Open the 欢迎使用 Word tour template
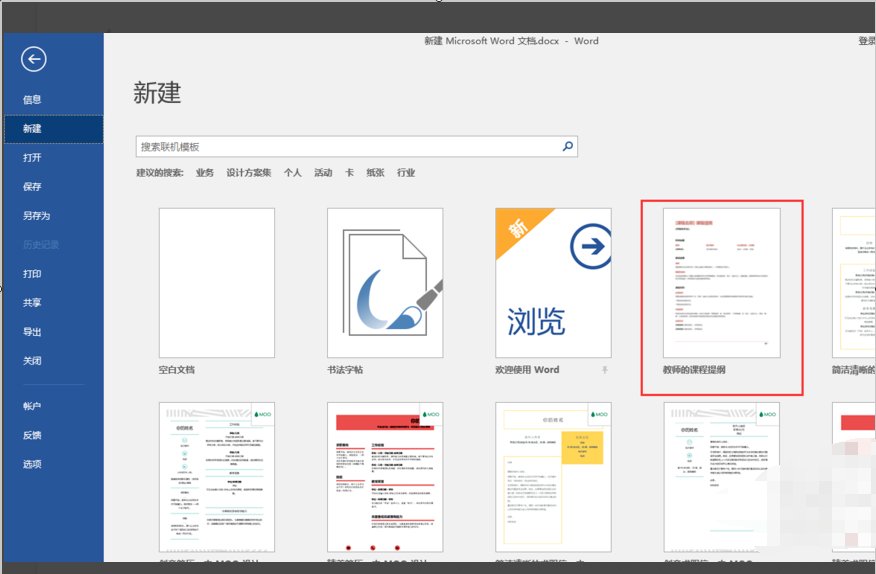Screen dimensions: 876x574 553,283
